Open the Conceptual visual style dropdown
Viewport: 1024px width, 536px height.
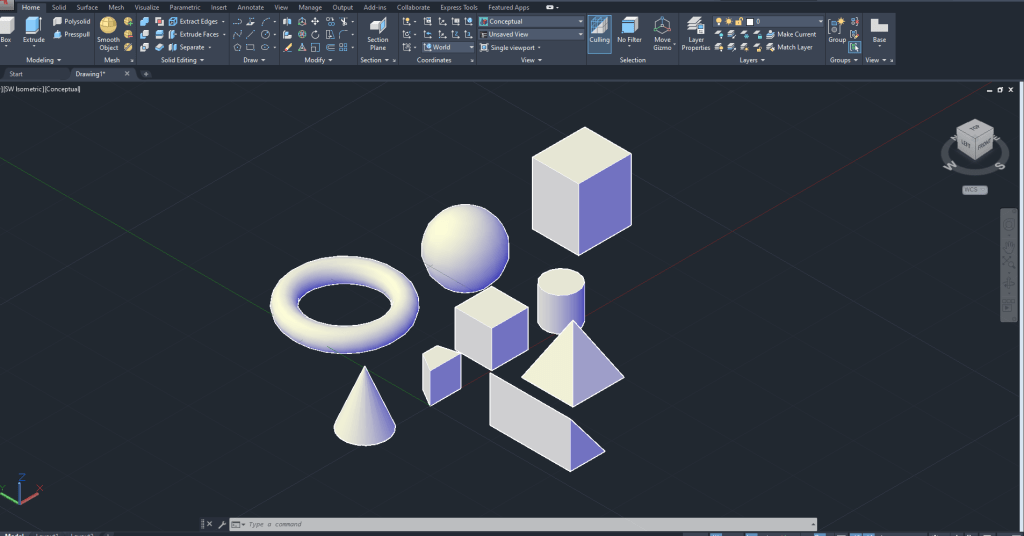[x=531, y=21]
